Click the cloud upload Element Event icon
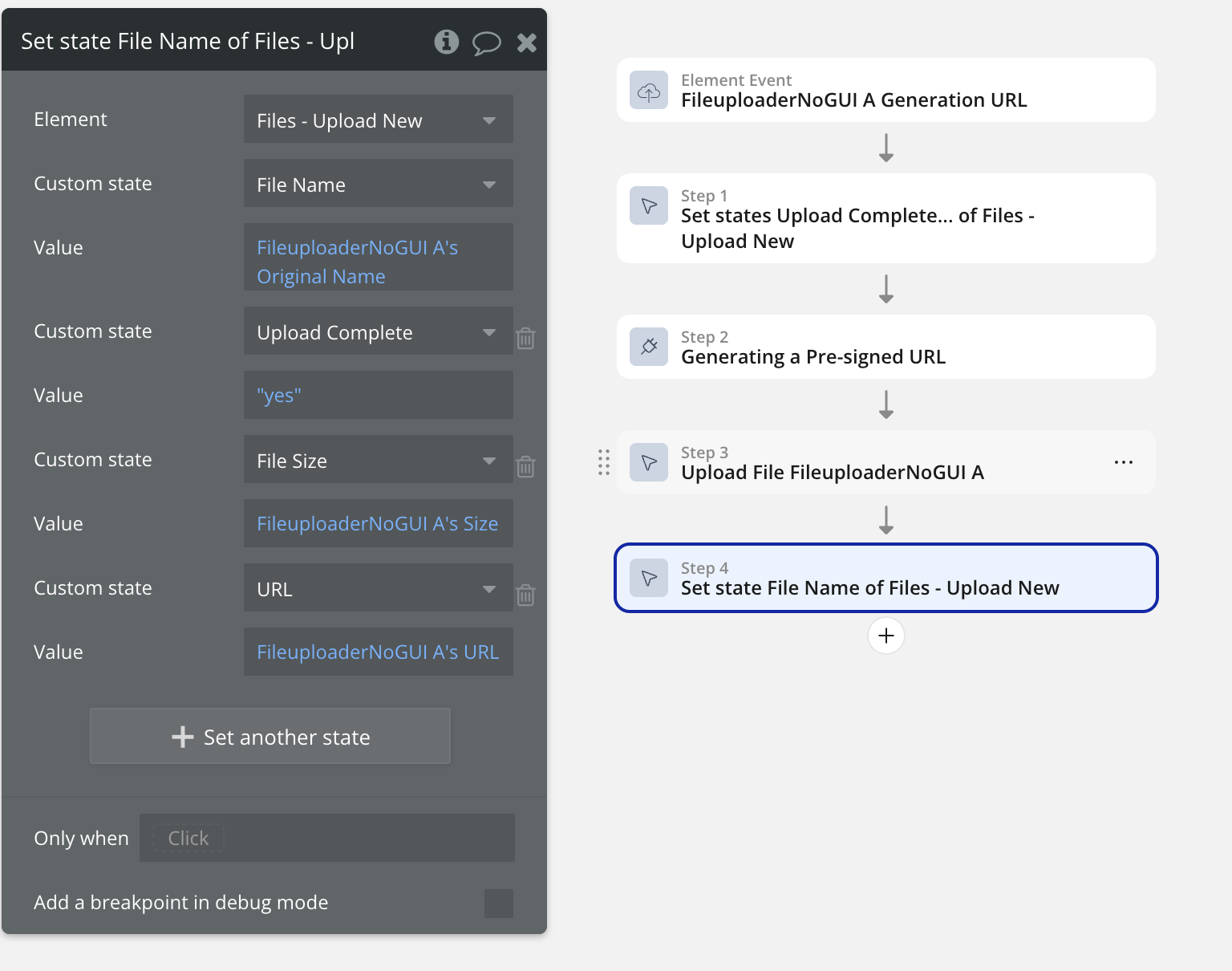This screenshot has height=971, width=1232. [649, 90]
